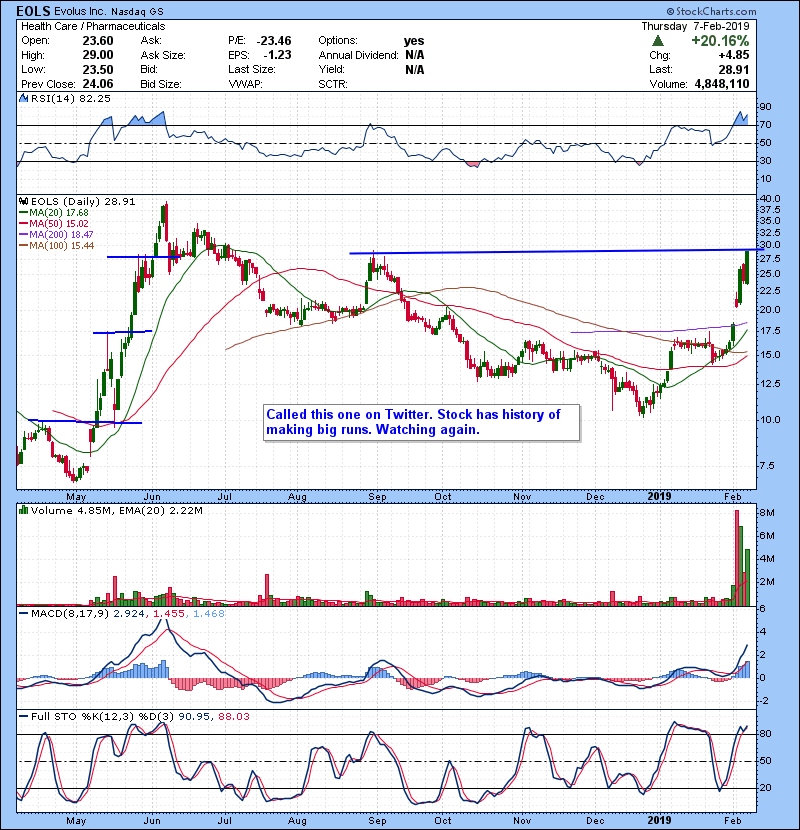
Task: Click the Chg value +4.85
Action: coord(734,55)
